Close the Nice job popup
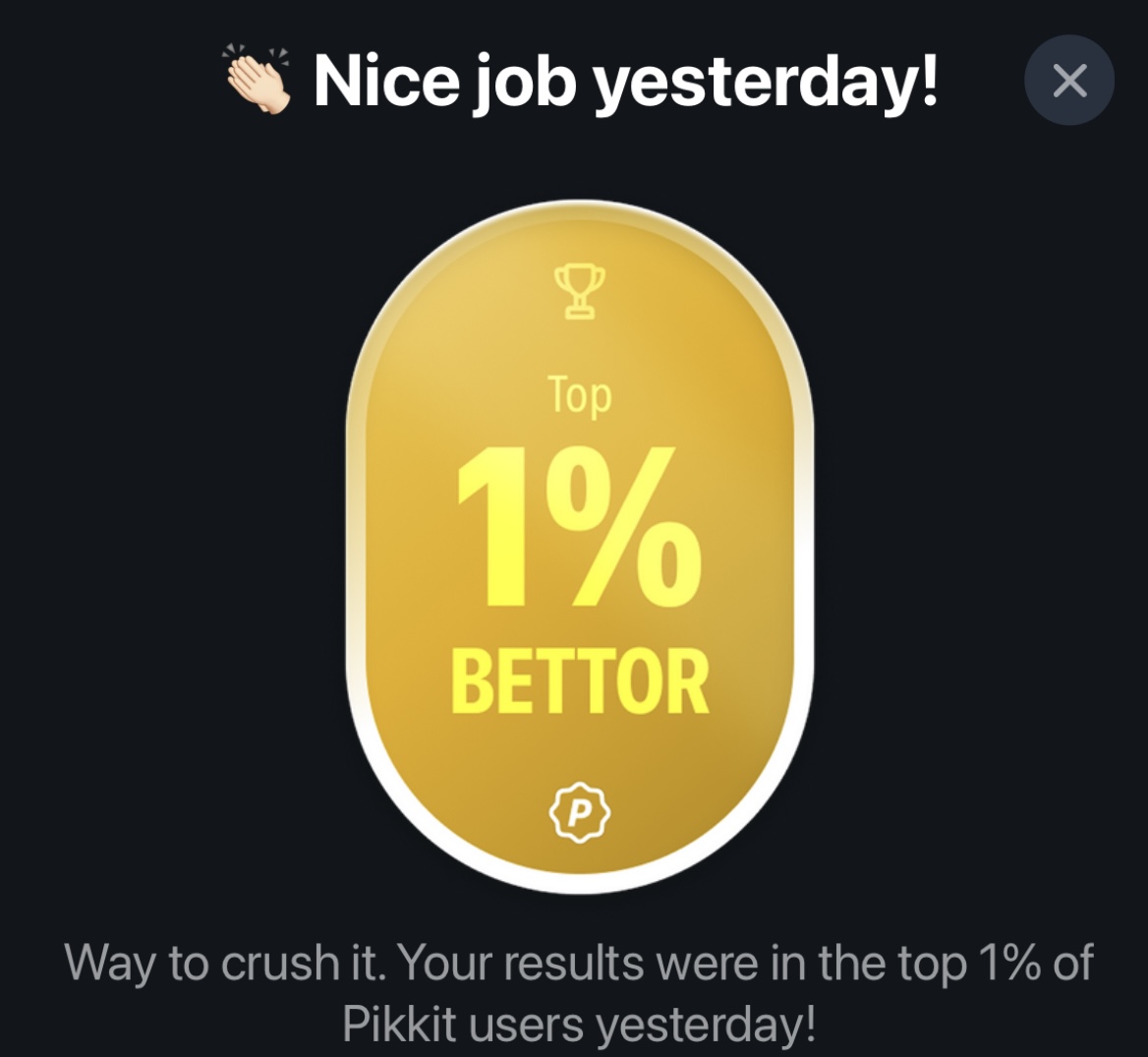Image resolution: width=1148 pixels, height=1057 pixels. pos(1068,81)
